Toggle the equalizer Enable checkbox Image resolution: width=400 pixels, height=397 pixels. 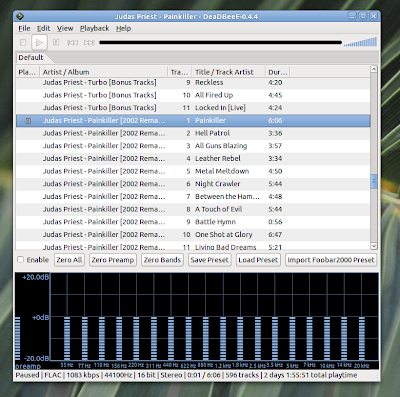tap(21, 259)
